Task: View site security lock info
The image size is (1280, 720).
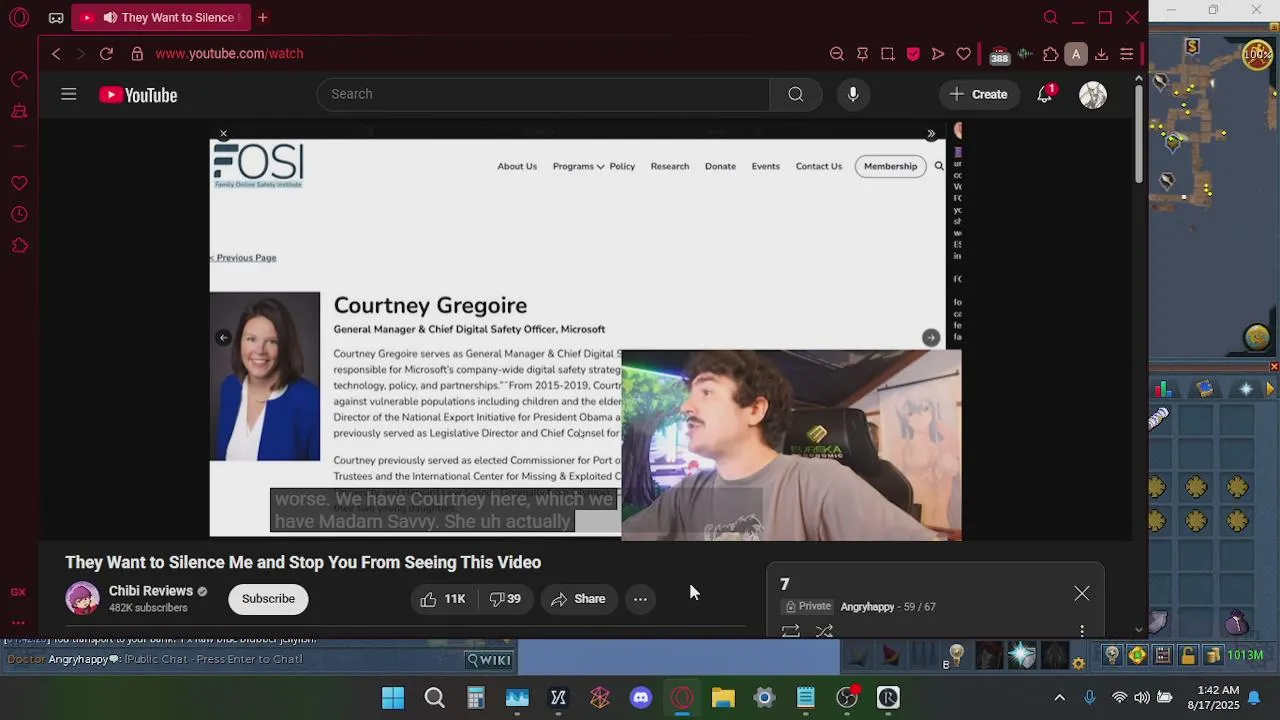Action: (x=137, y=54)
